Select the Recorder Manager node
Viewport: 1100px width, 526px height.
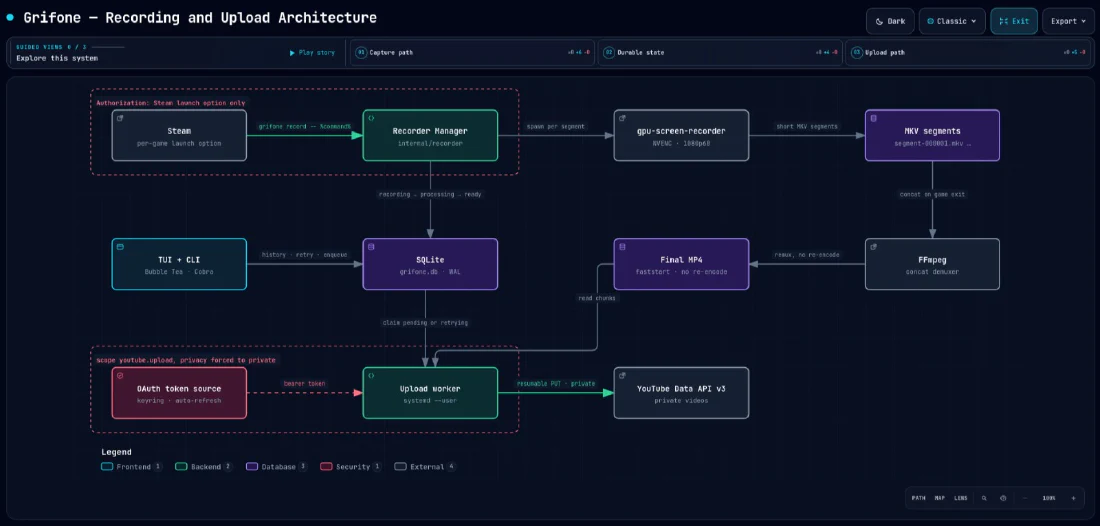pyautogui.click(x=430, y=135)
